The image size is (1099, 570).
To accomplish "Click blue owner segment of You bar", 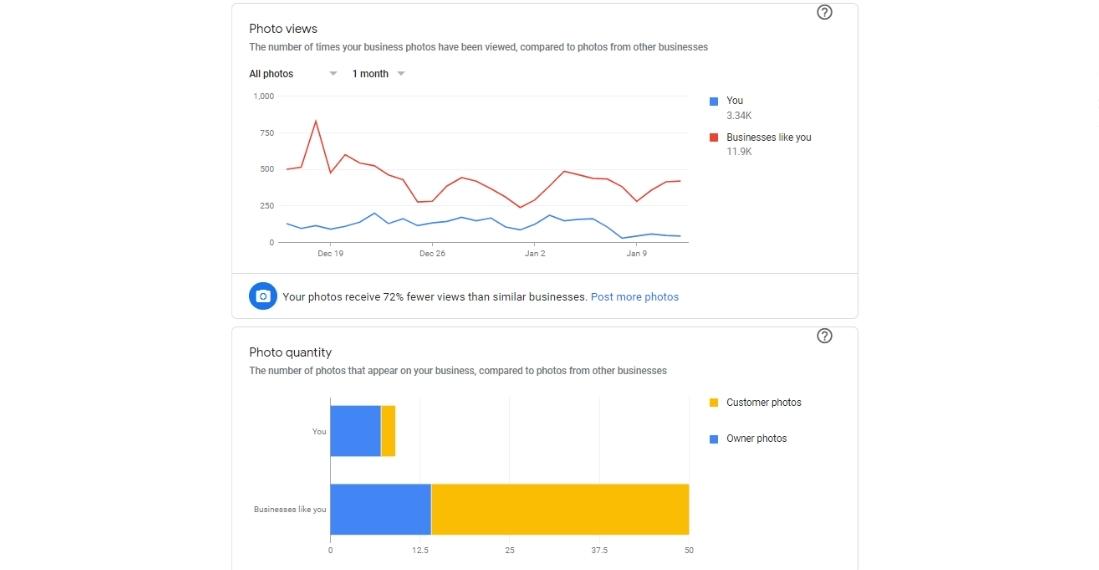I will 355,431.
